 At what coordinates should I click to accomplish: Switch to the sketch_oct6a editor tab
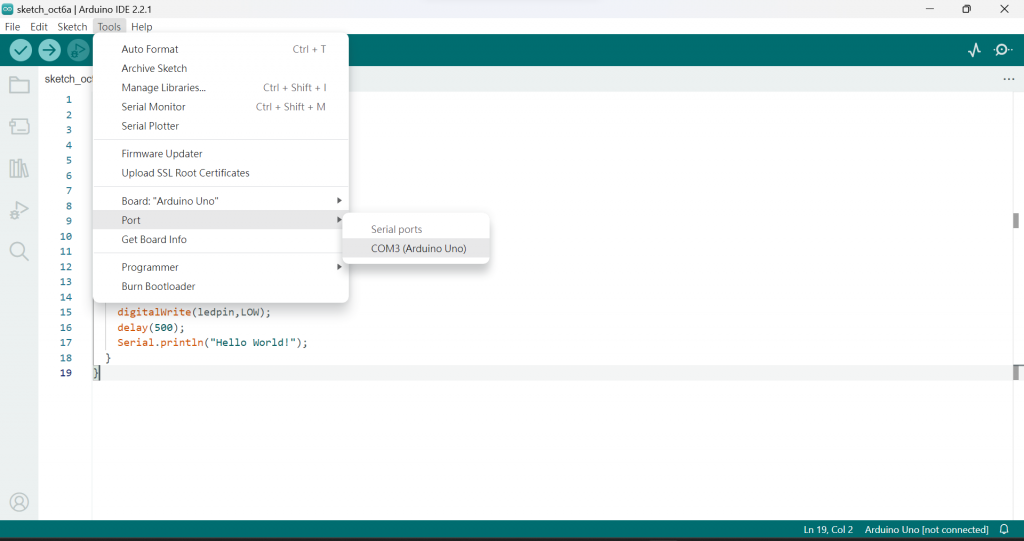pyautogui.click(x=68, y=79)
